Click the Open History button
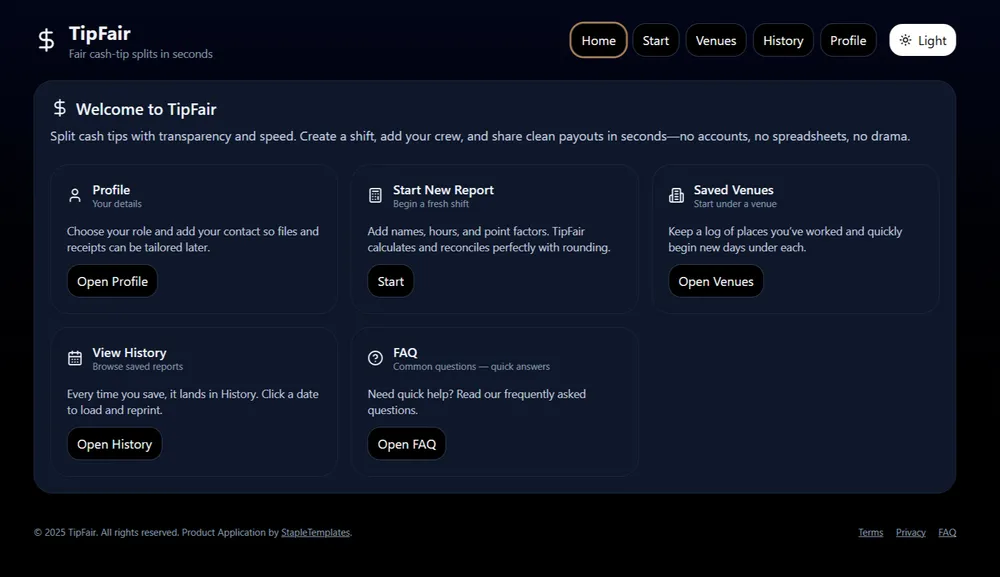Viewport: 1000px width, 577px height. pyautogui.click(x=114, y=444)
